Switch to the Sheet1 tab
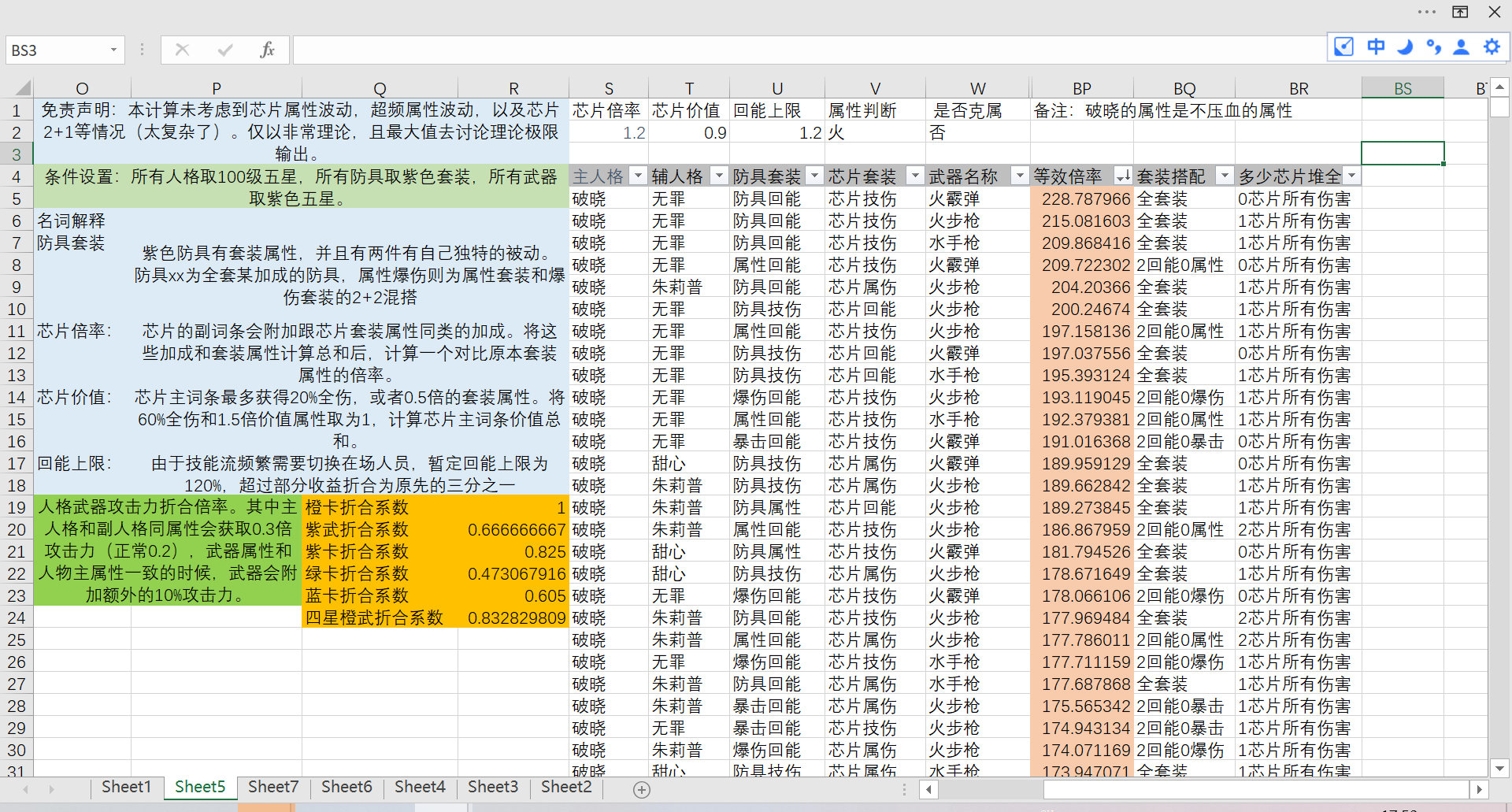Image resolution: width=1512 pixels, height=812 pixels. pos(126,787)
